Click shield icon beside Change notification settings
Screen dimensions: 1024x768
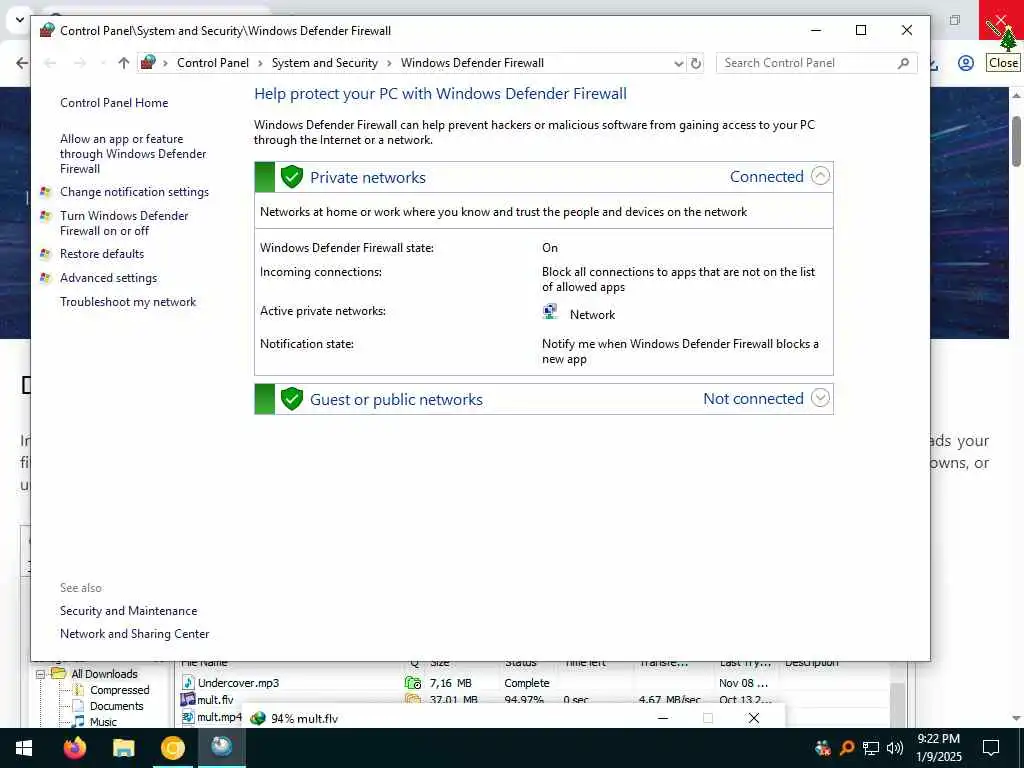coord(45,192)
